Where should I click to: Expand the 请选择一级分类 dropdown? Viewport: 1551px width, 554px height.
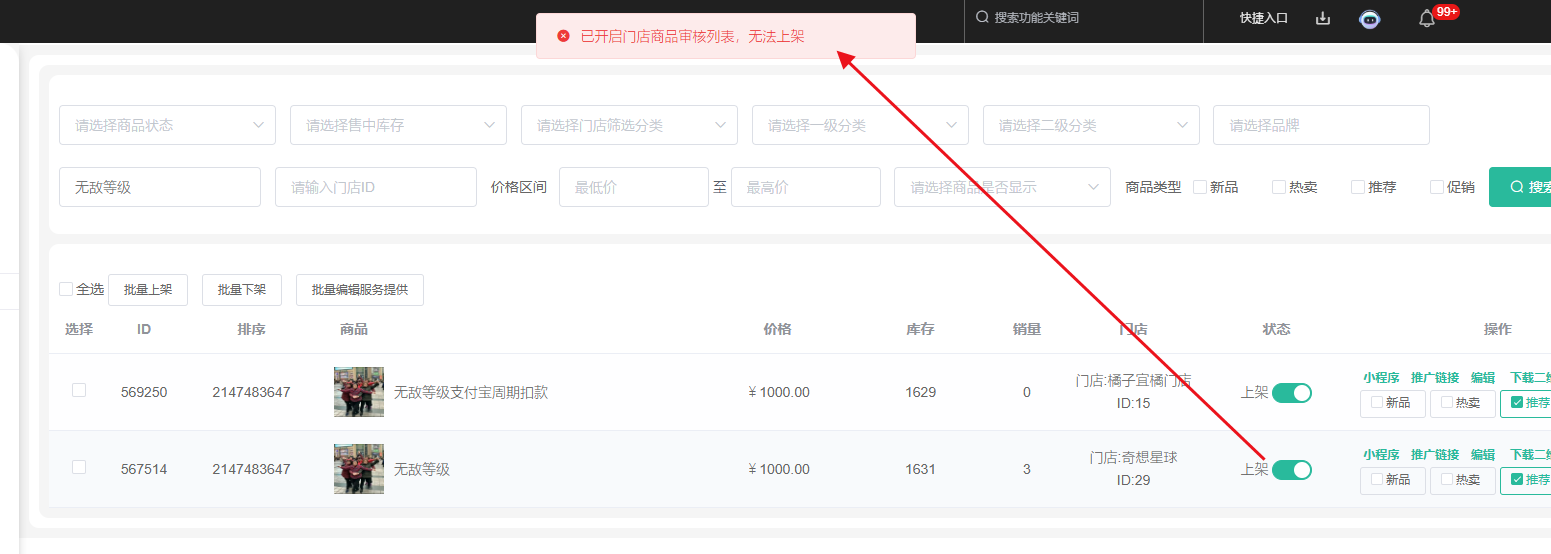[860, 125]
